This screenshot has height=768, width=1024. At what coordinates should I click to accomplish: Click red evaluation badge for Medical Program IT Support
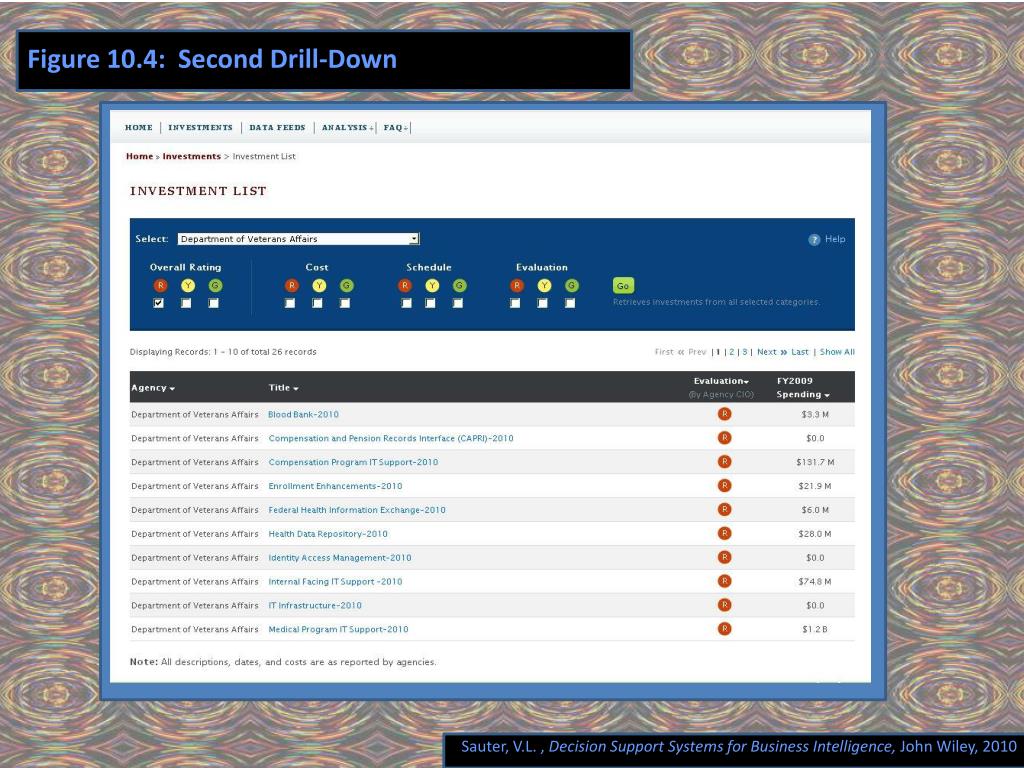click(x=724, y=629)
